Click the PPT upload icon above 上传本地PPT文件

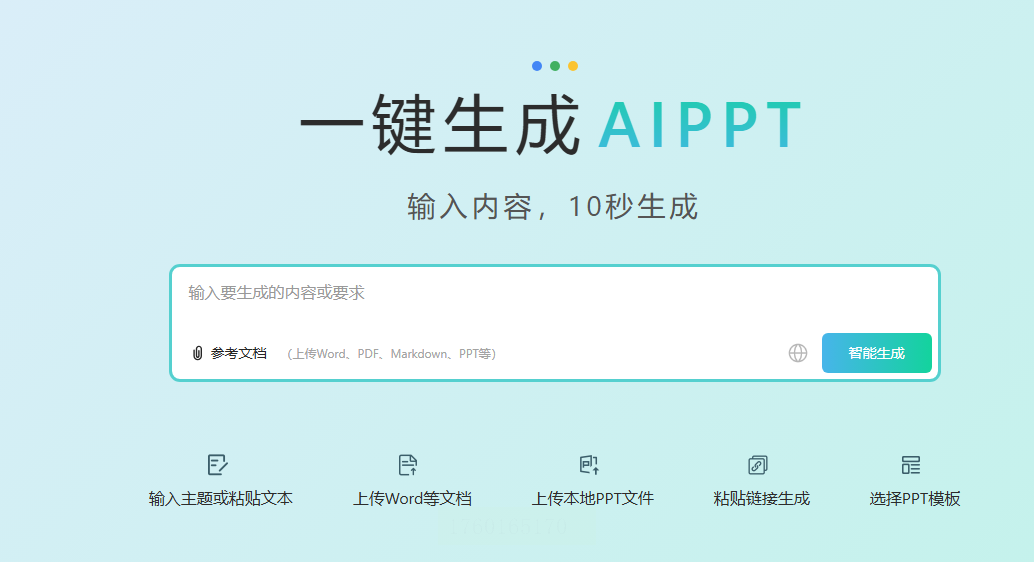pyautogui.click(x=590, y=465)
